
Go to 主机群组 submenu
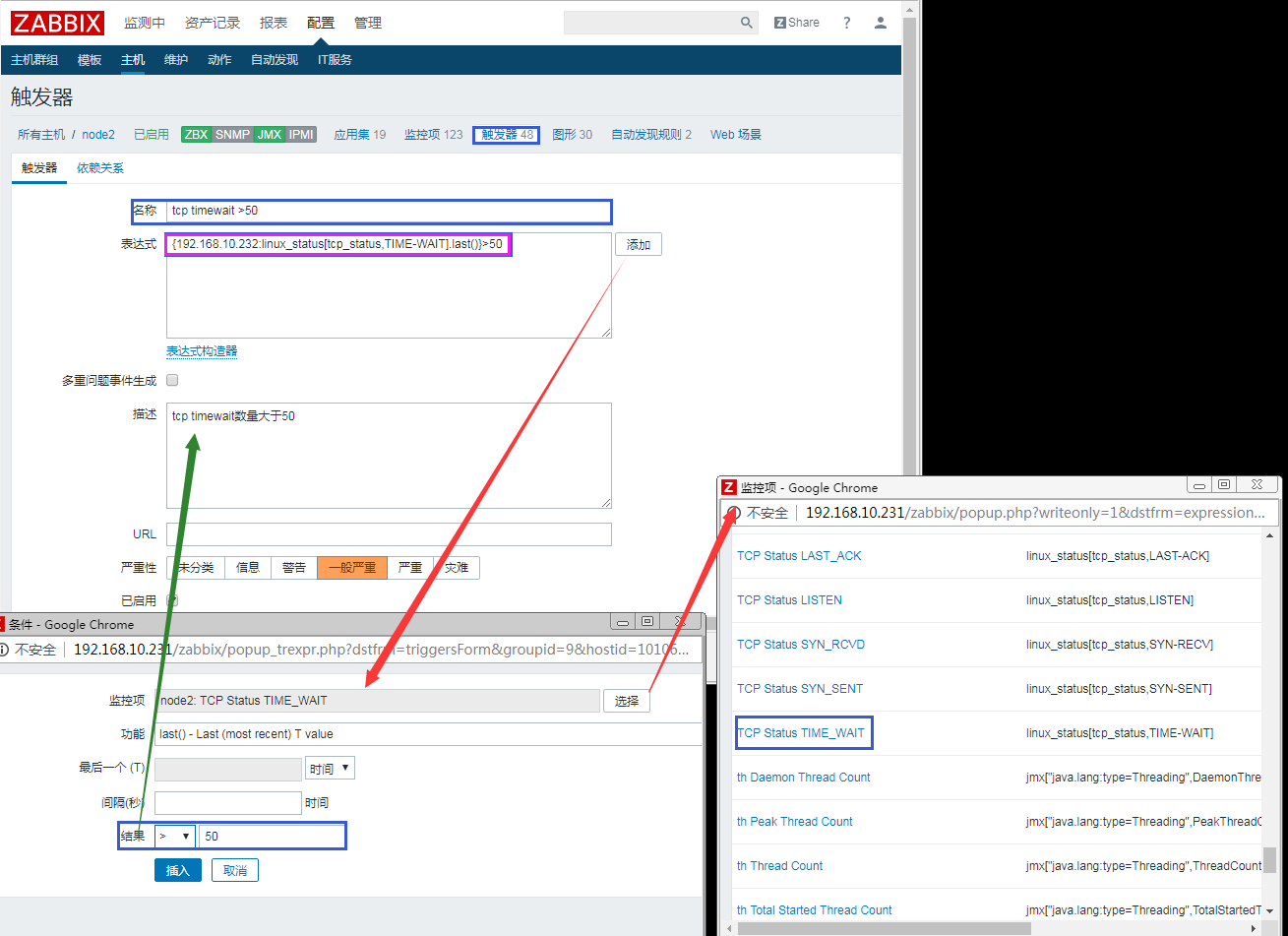[34, 60]
